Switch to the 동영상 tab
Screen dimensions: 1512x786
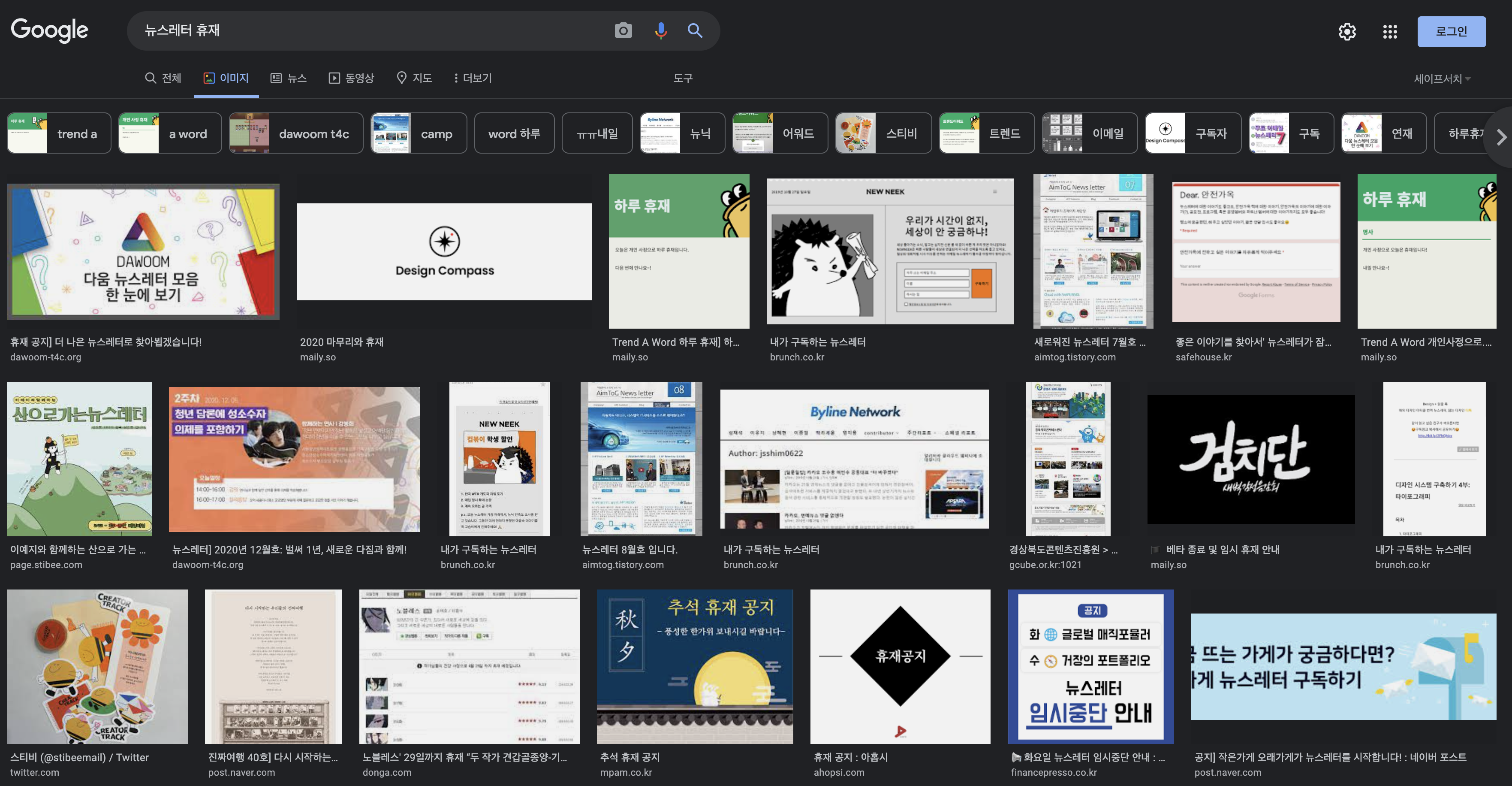point(352,78)
